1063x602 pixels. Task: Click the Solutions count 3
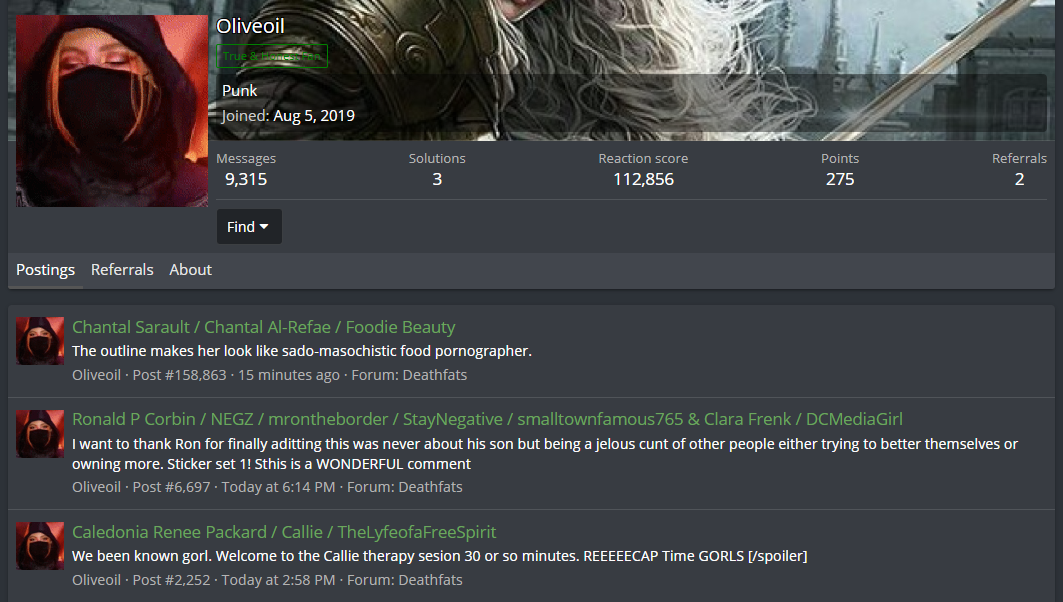[x=437, y=179]
